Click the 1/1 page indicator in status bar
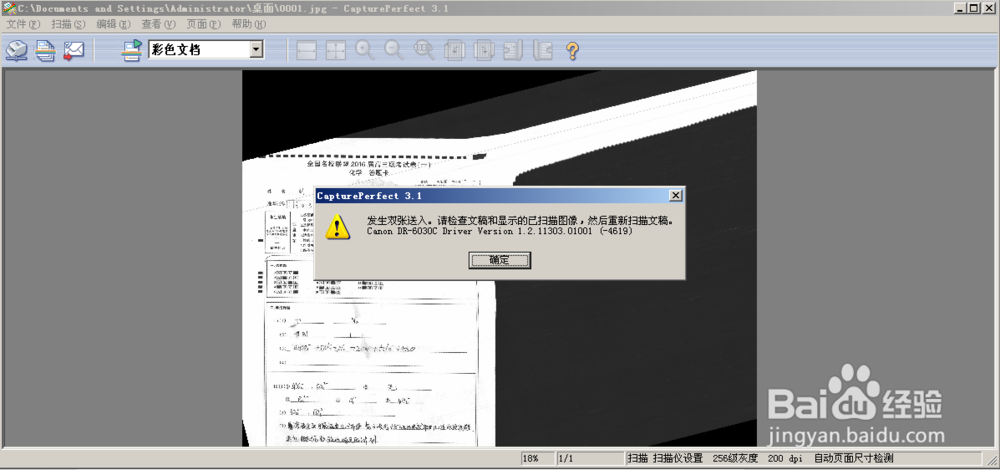This screenshot has height=470, width=1000. [x=566, y=458]
